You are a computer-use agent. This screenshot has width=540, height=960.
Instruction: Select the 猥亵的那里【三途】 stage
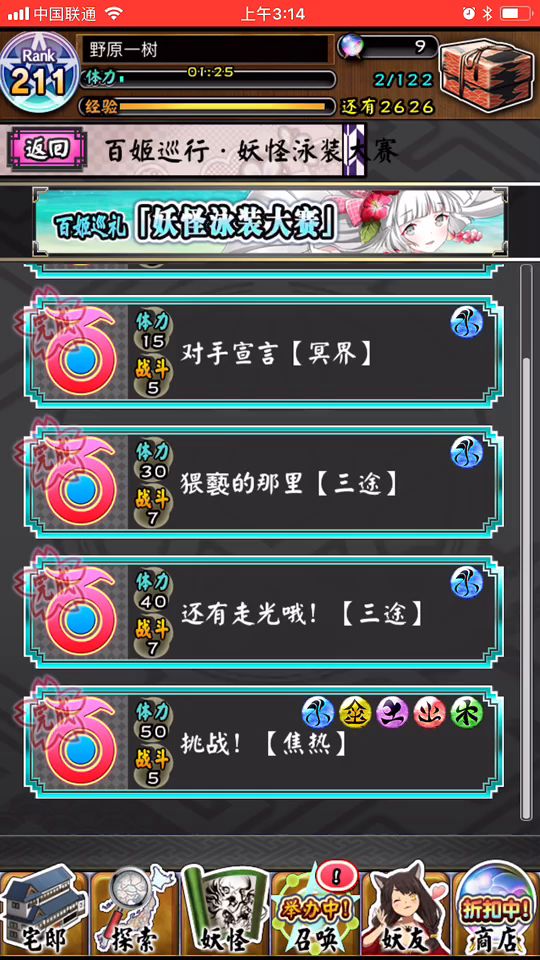264,482
